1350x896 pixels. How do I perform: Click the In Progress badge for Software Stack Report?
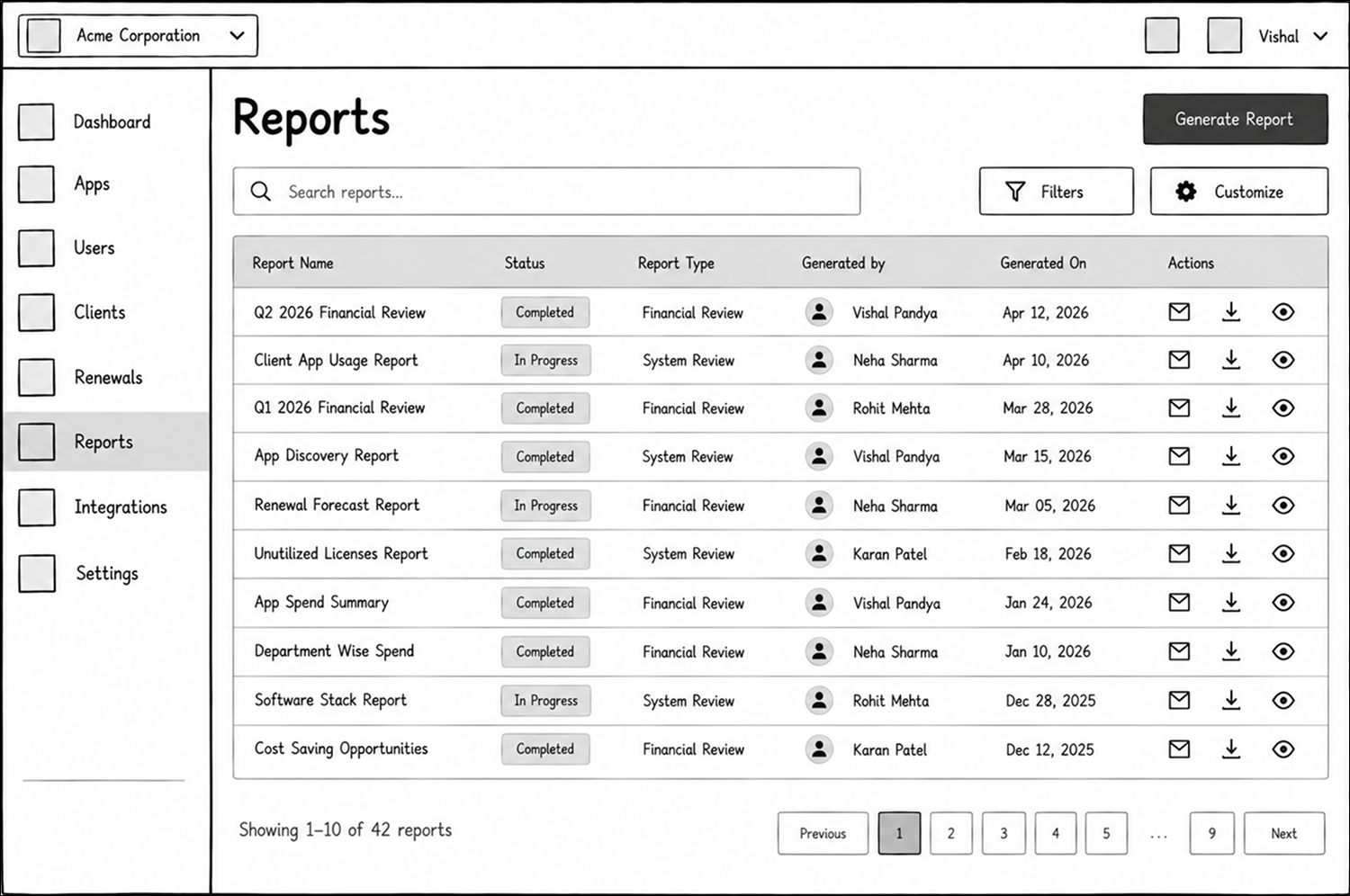tap(545, 700)
